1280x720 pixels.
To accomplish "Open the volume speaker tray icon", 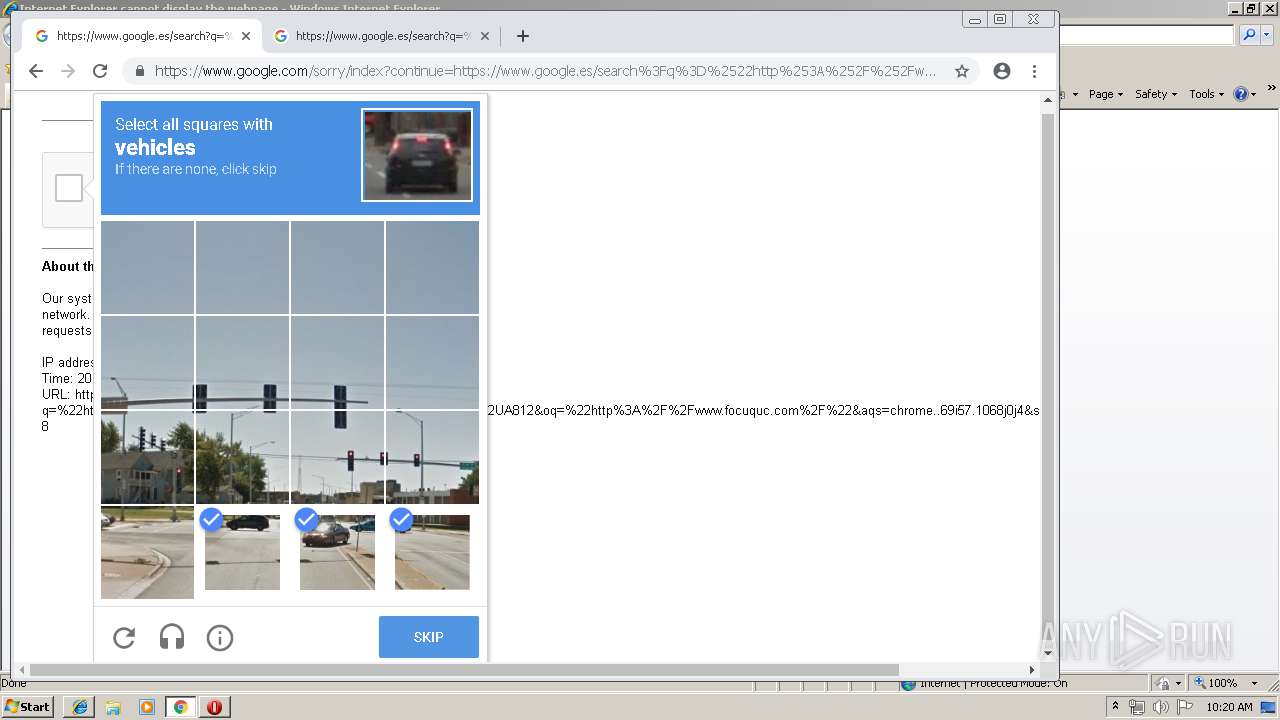I will 1160,707.
